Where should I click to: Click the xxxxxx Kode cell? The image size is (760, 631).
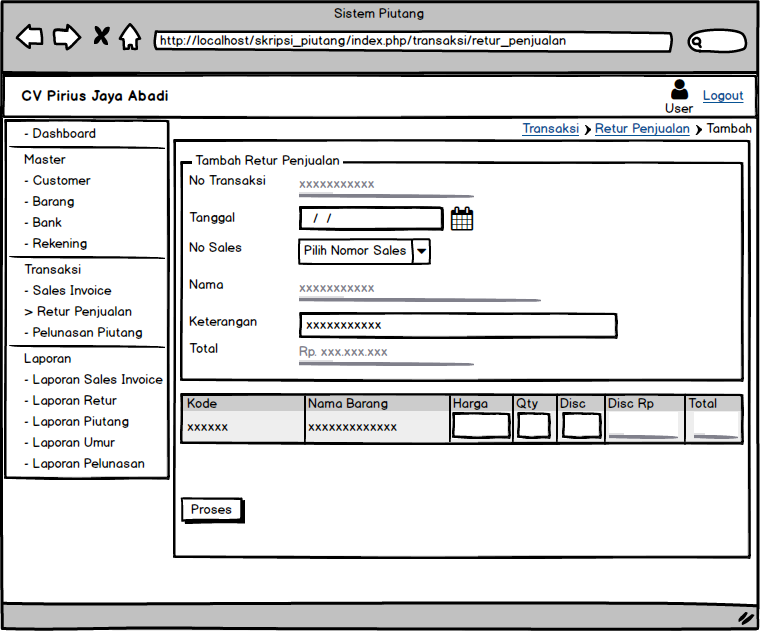click(207, 427)
